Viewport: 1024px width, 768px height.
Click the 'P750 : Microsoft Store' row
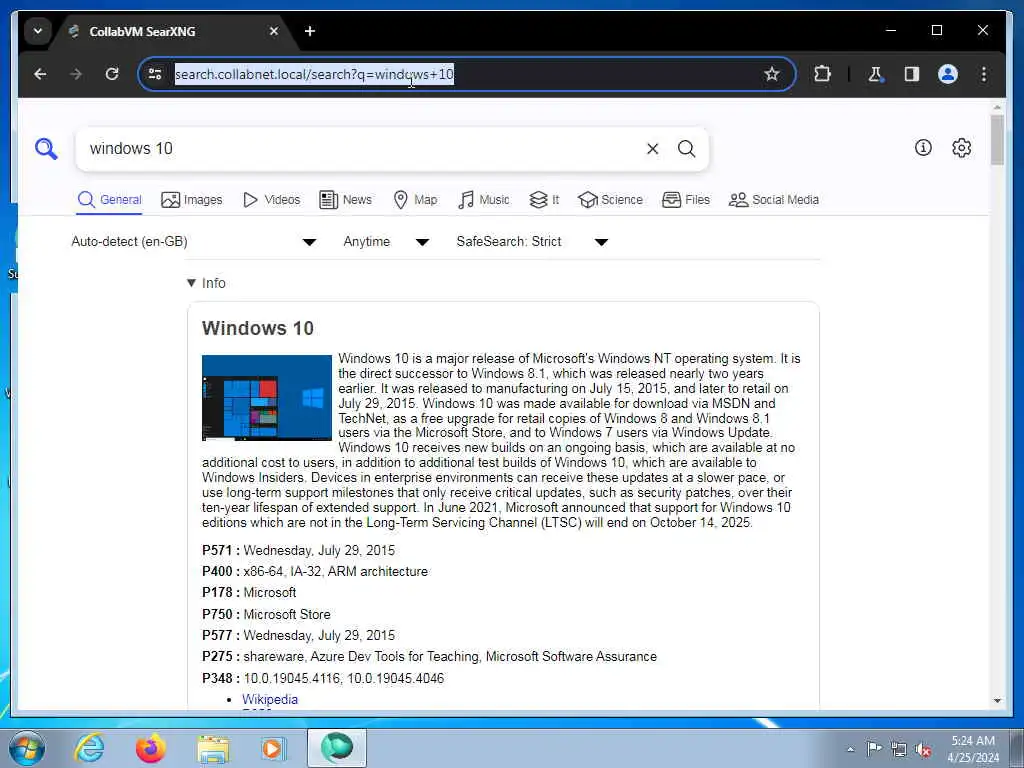click(266, 615)
